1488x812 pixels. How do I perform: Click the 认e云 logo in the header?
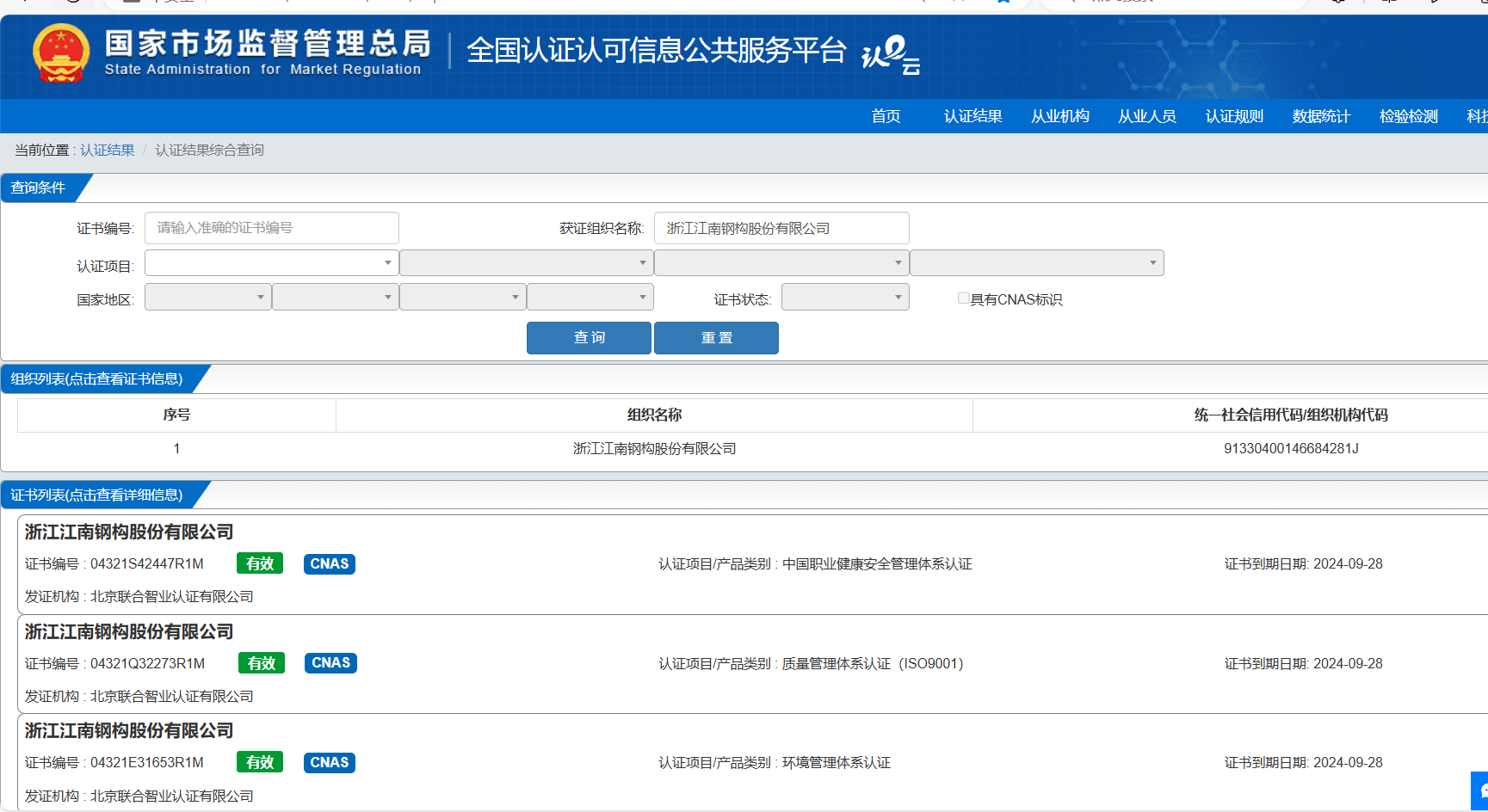pyautogui.click(x=891, y=55)
